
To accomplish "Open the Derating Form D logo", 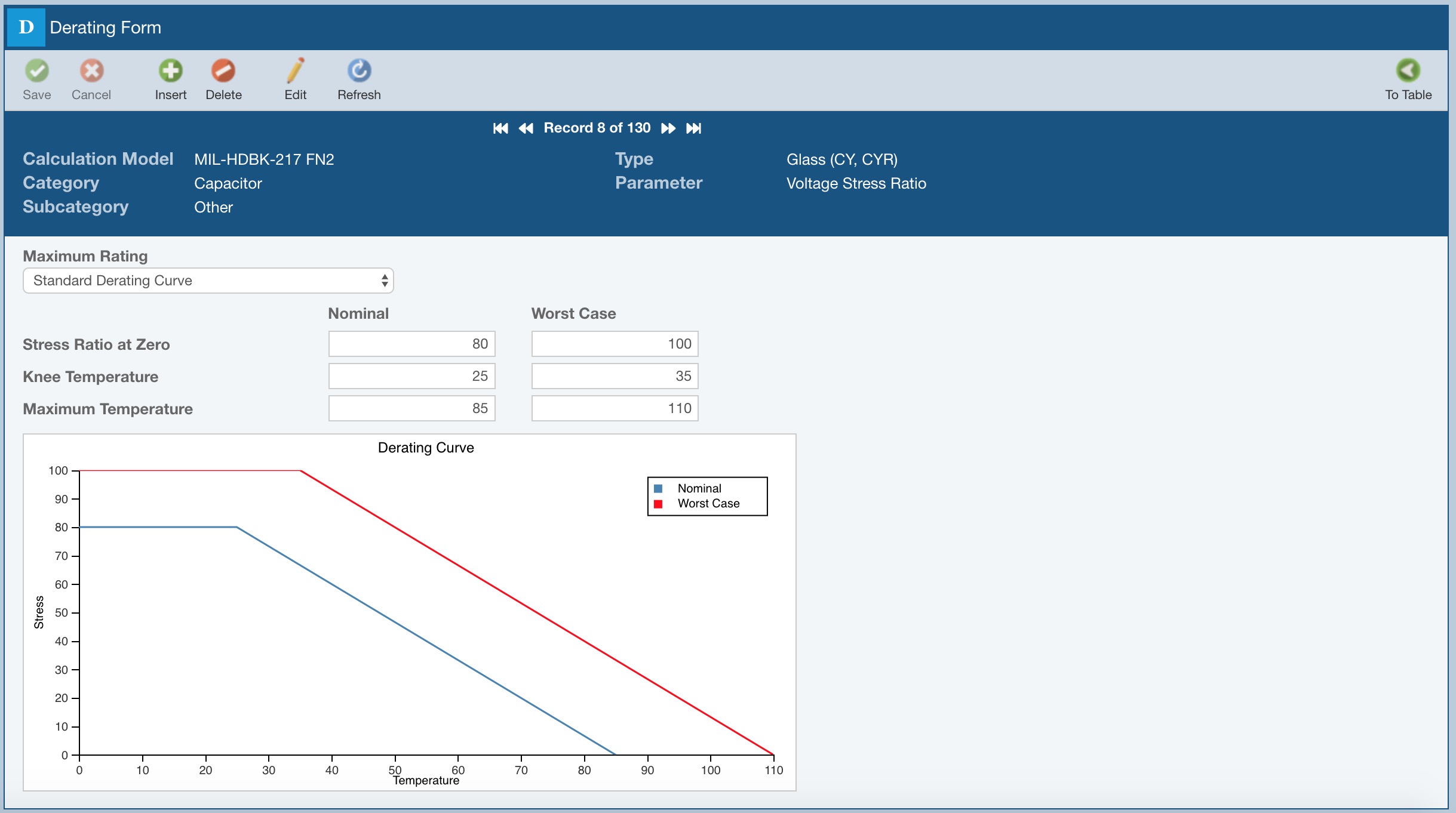I will click(26, 27).
